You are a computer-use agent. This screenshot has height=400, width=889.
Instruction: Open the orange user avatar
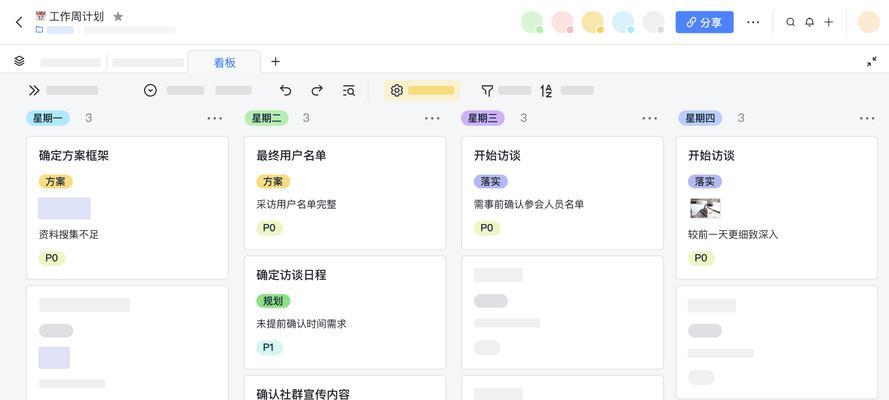tap(868, 22)
